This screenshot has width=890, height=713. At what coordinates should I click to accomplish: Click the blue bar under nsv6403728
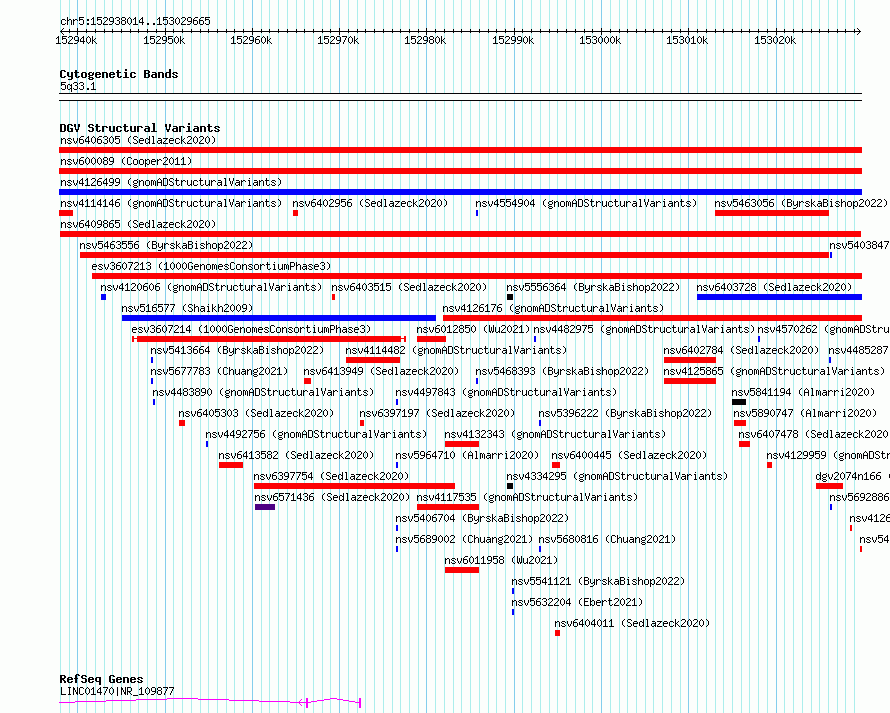pyautogui.click(x=779, y=297)
